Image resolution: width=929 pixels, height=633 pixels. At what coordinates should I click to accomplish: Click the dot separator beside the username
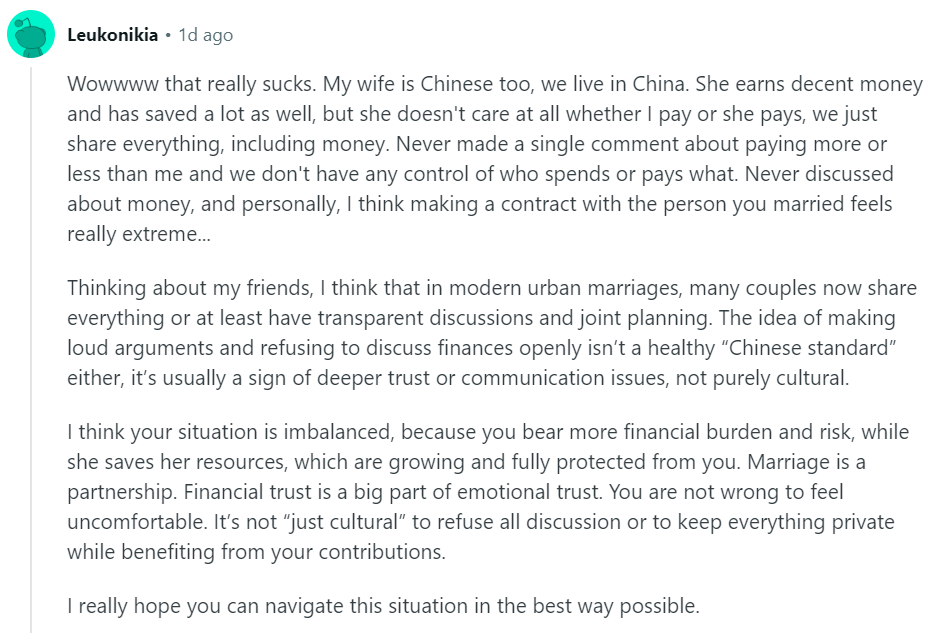tap(168, 36)
